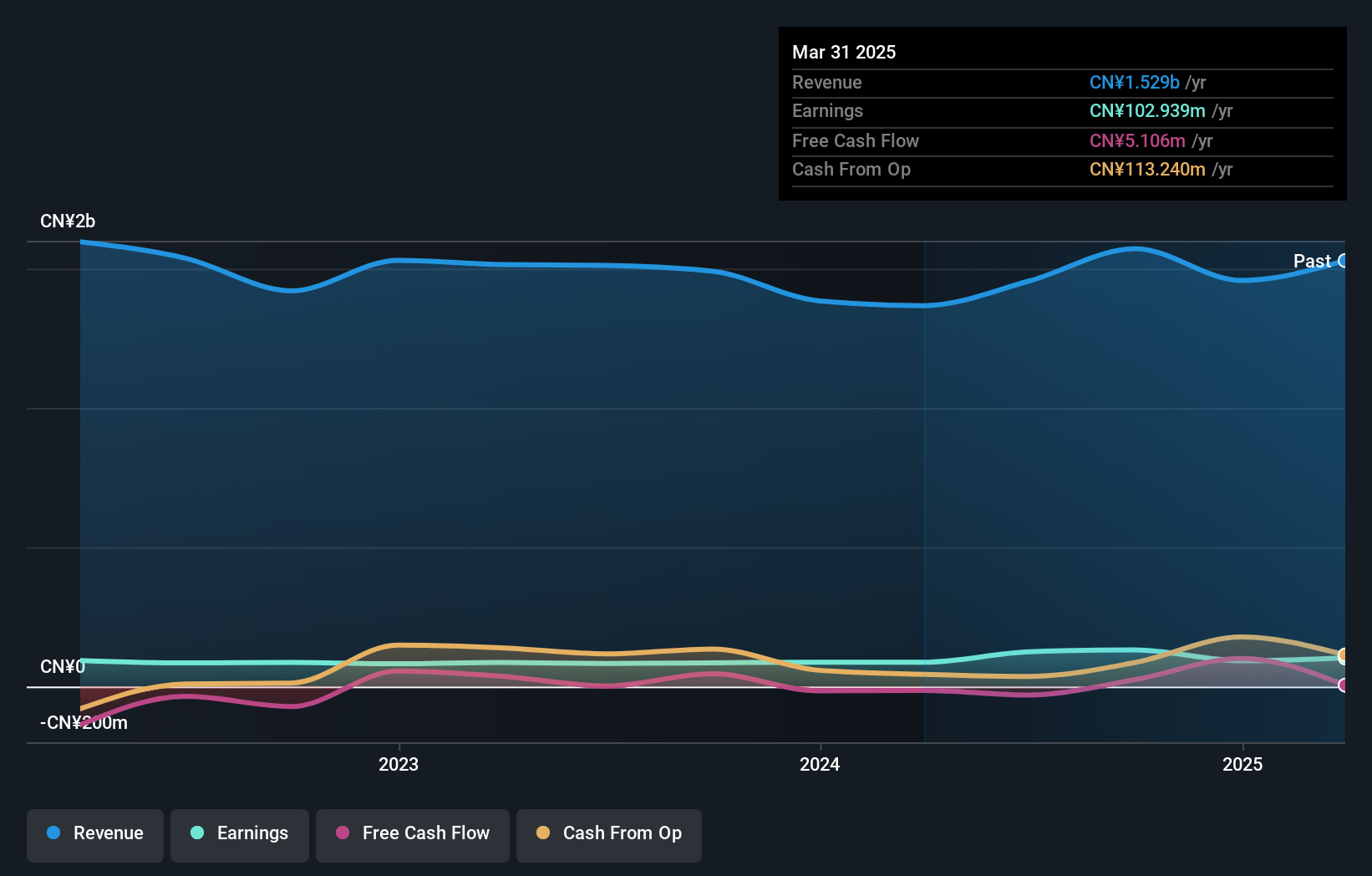Click the CN¥5.106m free cash flow value
Screen dimensions: 1372x876
coord(1137,140)
